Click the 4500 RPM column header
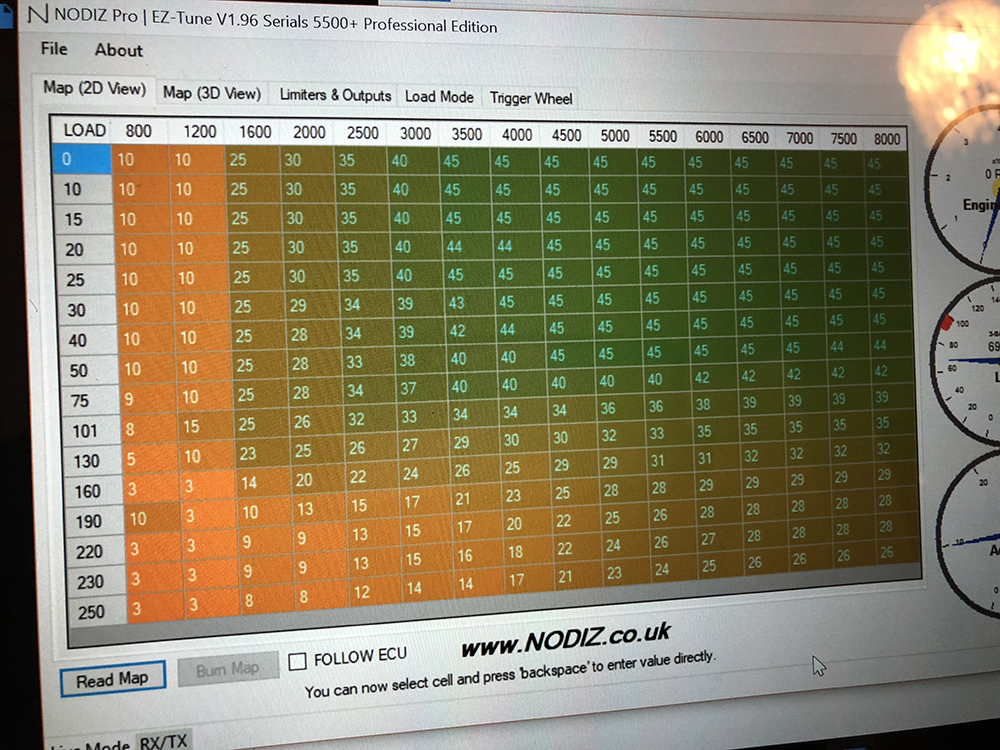This screenshot has width=1000, height=750. pos(566,136)
